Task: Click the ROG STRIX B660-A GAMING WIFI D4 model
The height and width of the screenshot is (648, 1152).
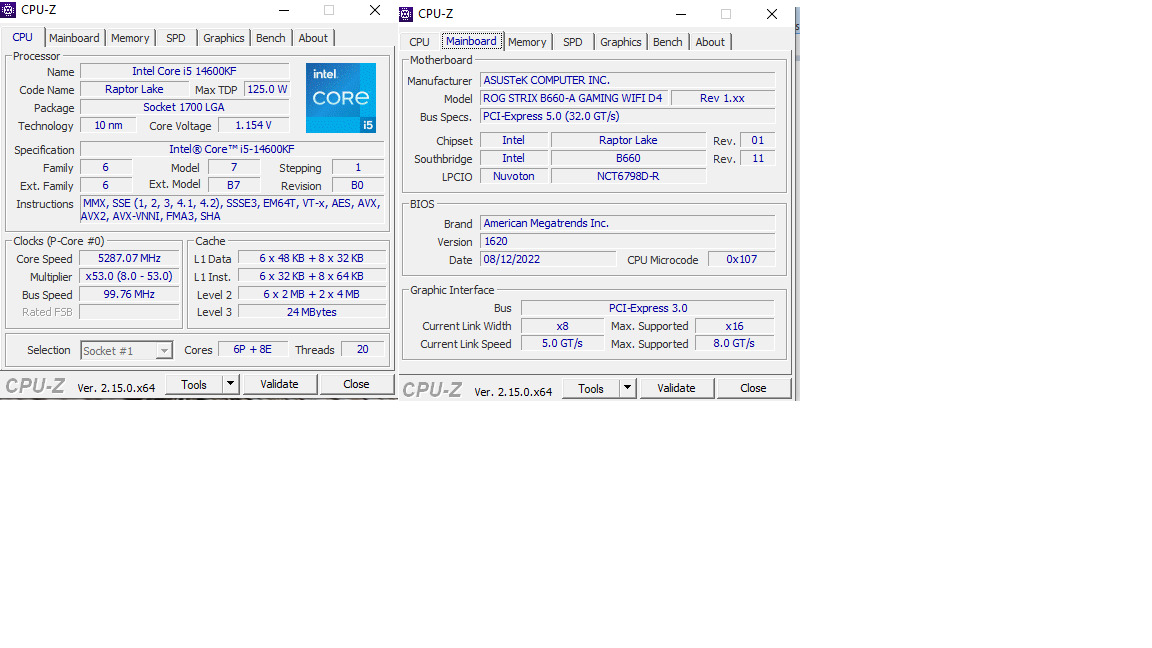Action: [x=573, y=98]
